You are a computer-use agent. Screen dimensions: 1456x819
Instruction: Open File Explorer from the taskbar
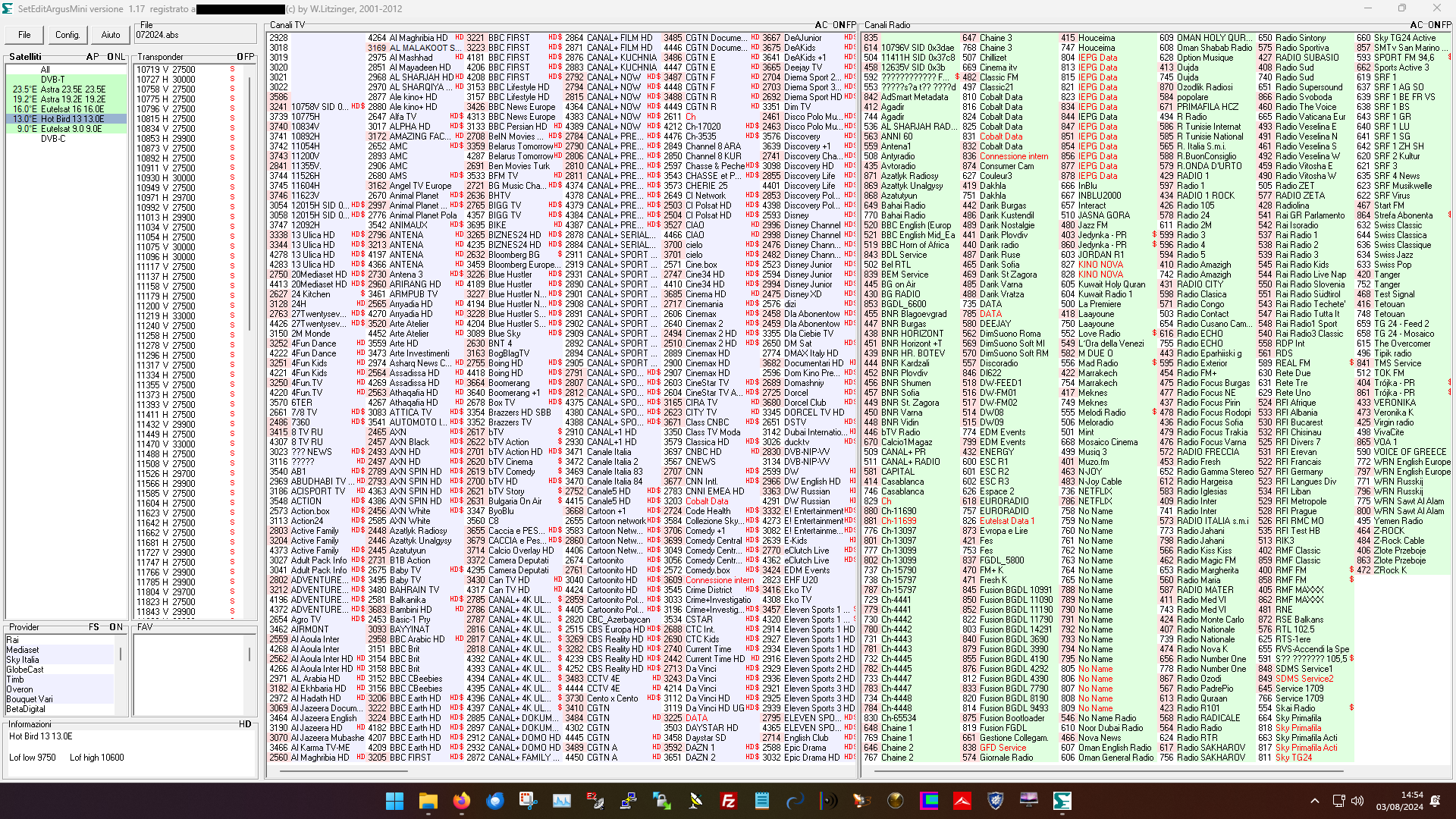click(428, 800)
